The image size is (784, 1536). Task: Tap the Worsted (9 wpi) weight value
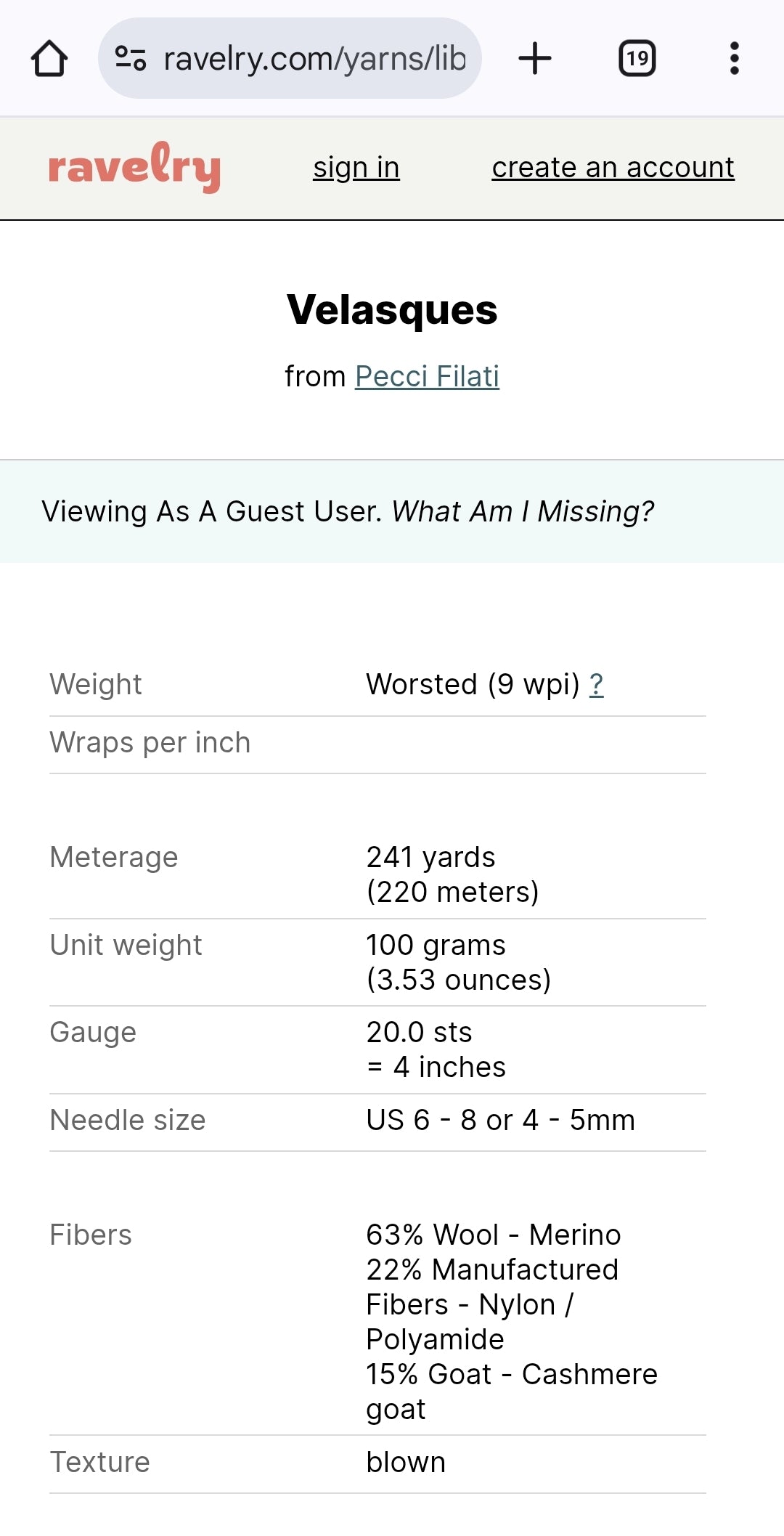click(x=472, y=684)
